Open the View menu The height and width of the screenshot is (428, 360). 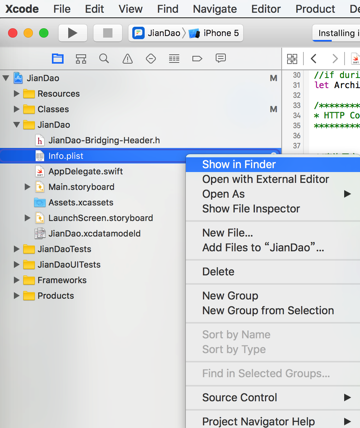tap(130, 9)
